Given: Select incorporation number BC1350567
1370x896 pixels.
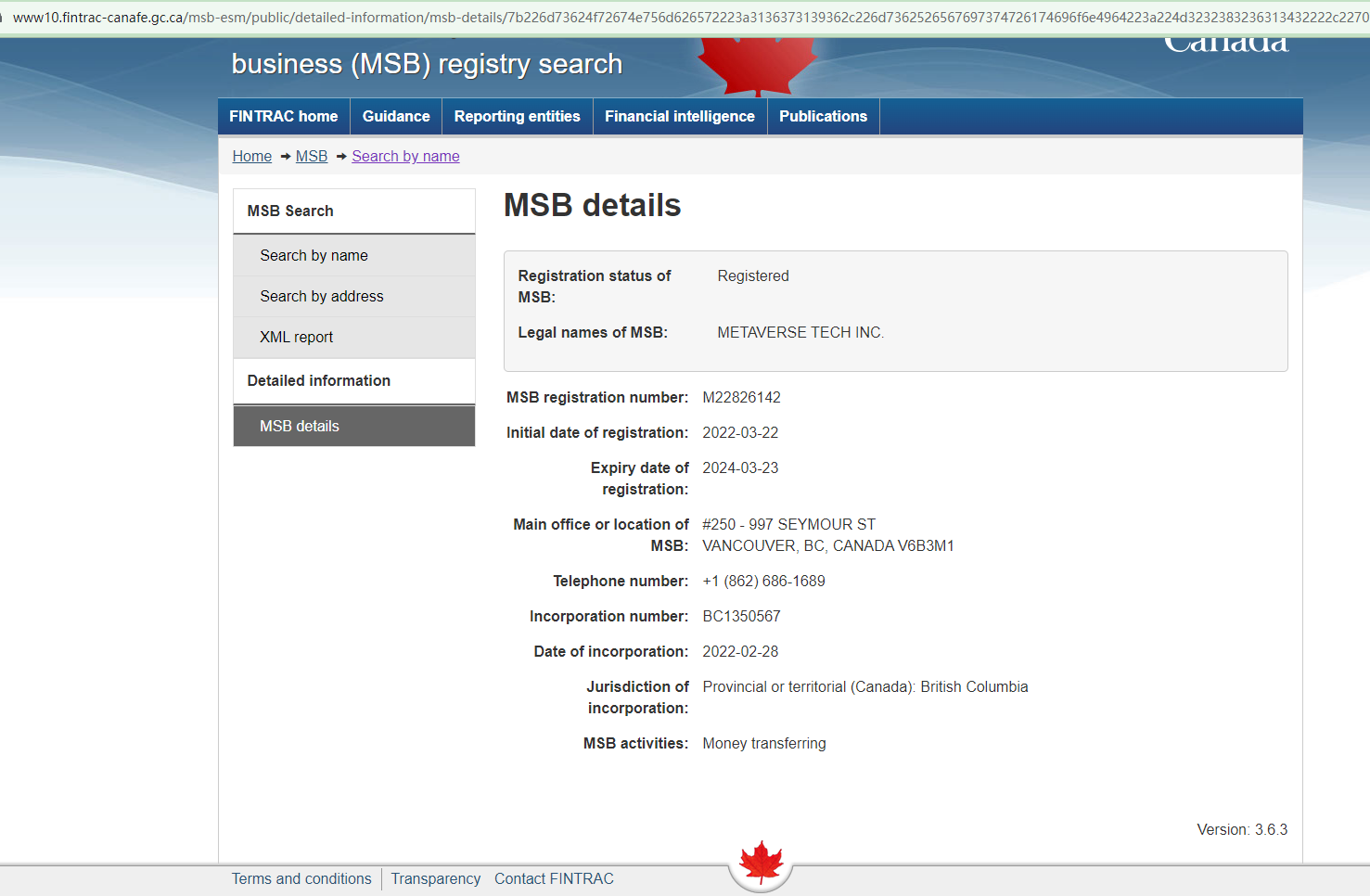Looking at the screenshot, I should tap(741, 617).
